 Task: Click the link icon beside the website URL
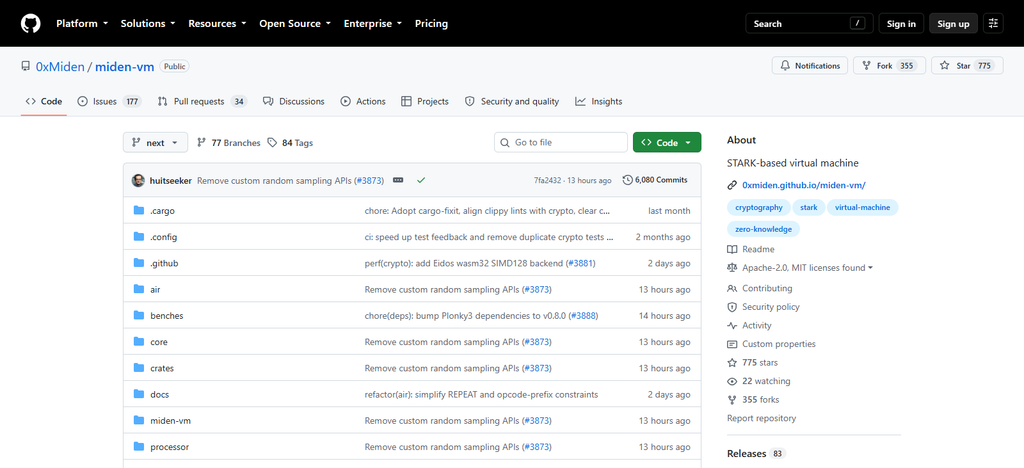click(731, 185)
